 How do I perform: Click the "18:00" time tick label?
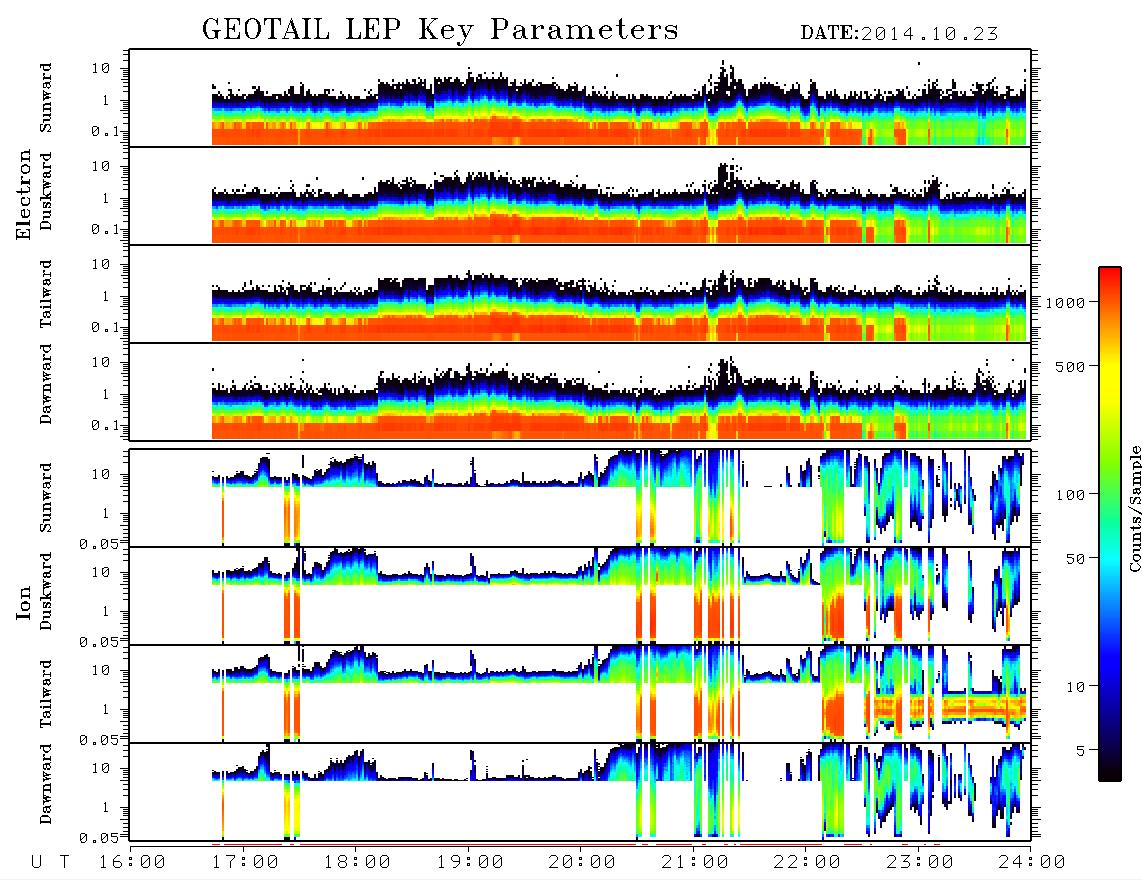tap(357, 863)
